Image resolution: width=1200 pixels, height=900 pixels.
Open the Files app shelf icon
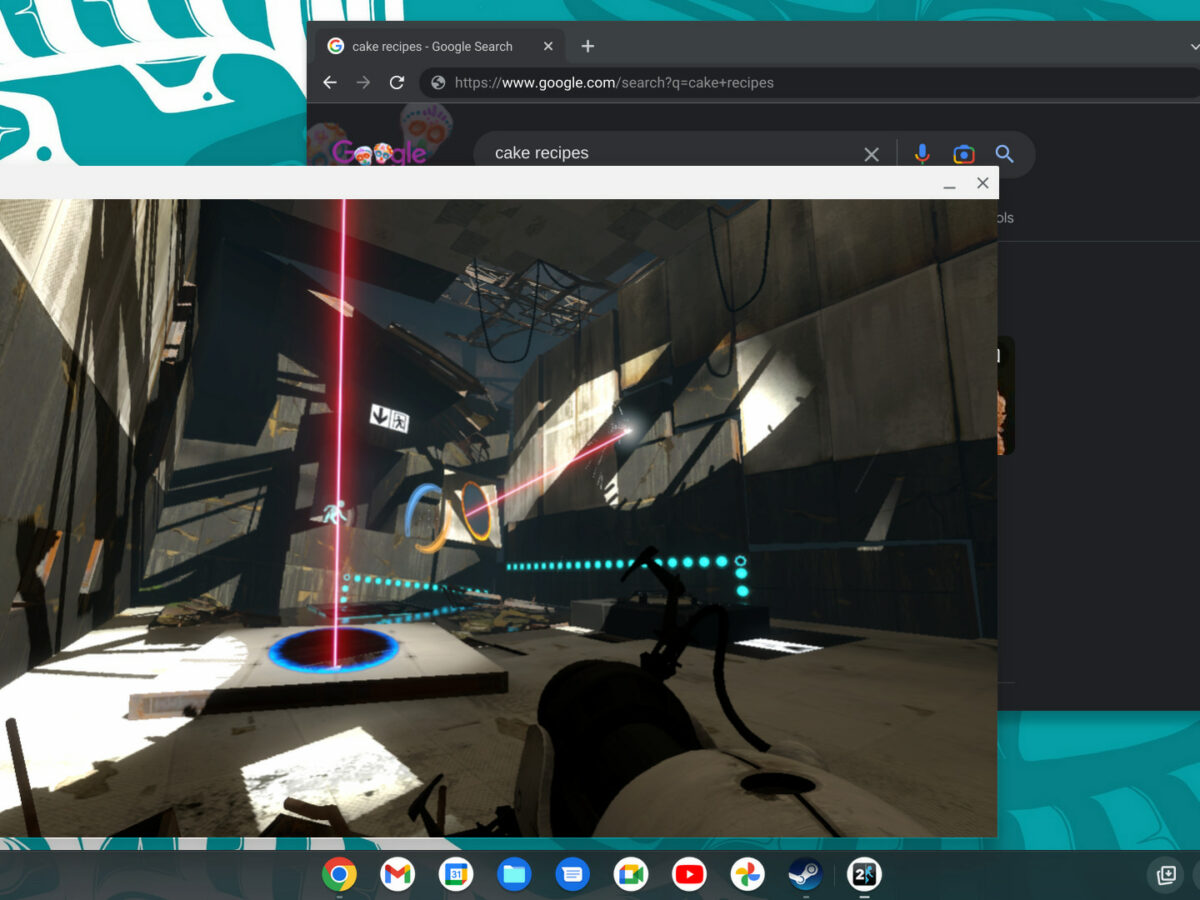tap(514, 875)
